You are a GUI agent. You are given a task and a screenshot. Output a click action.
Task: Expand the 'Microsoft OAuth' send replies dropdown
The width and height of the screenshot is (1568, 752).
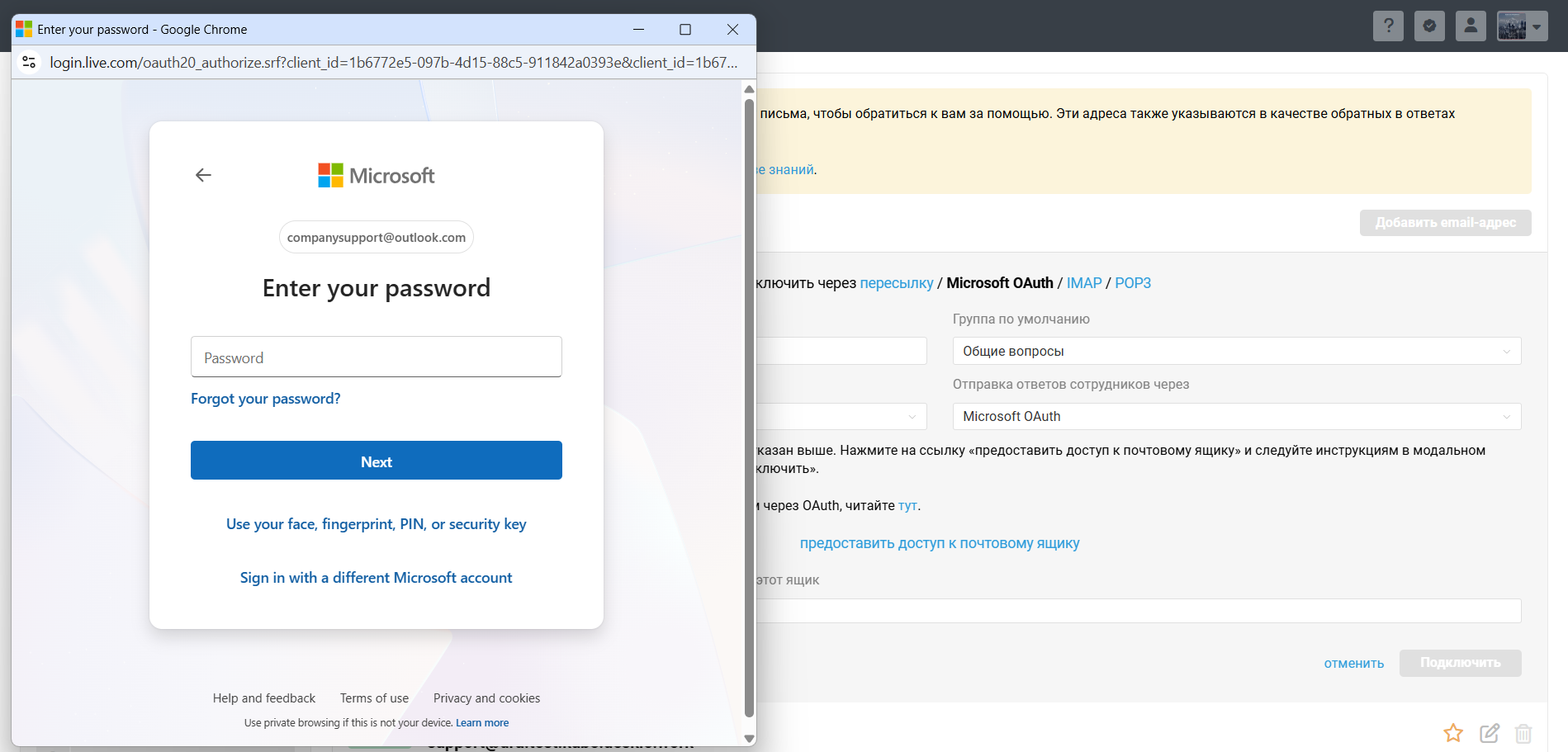(1237, 416)
